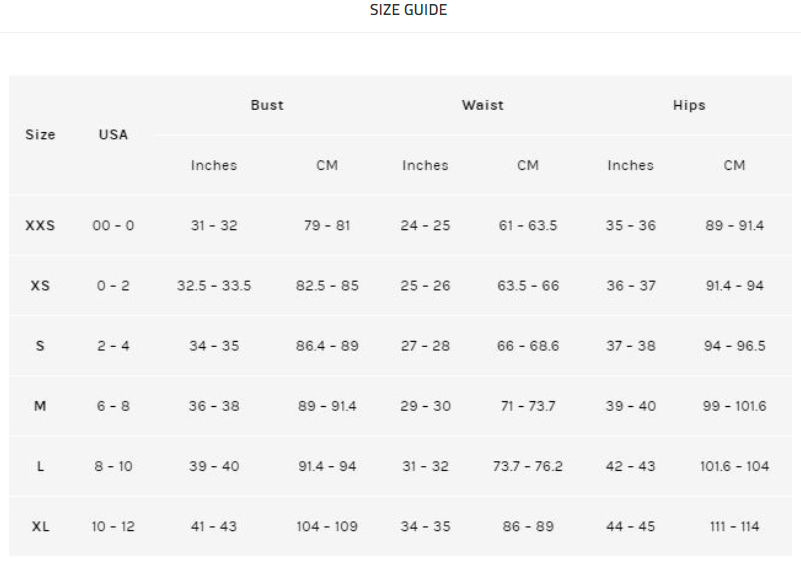Screen dimensions: 801x567
Task: Select waist CM value 73.7 - 76.2
Action: click(x=527, y=466)
